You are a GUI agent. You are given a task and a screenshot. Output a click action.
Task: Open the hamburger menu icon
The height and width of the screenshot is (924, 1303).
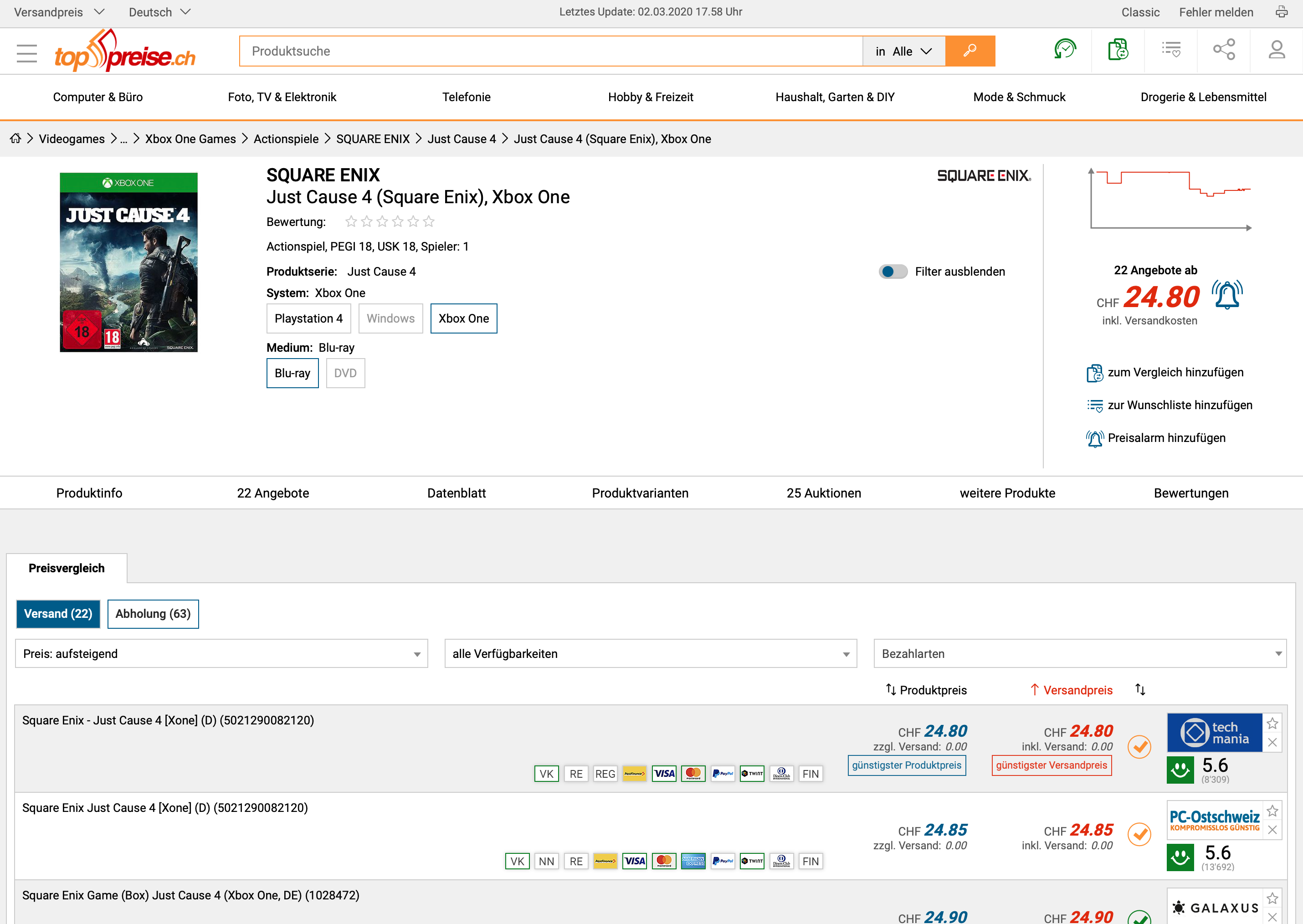click(x=27, y=53)
